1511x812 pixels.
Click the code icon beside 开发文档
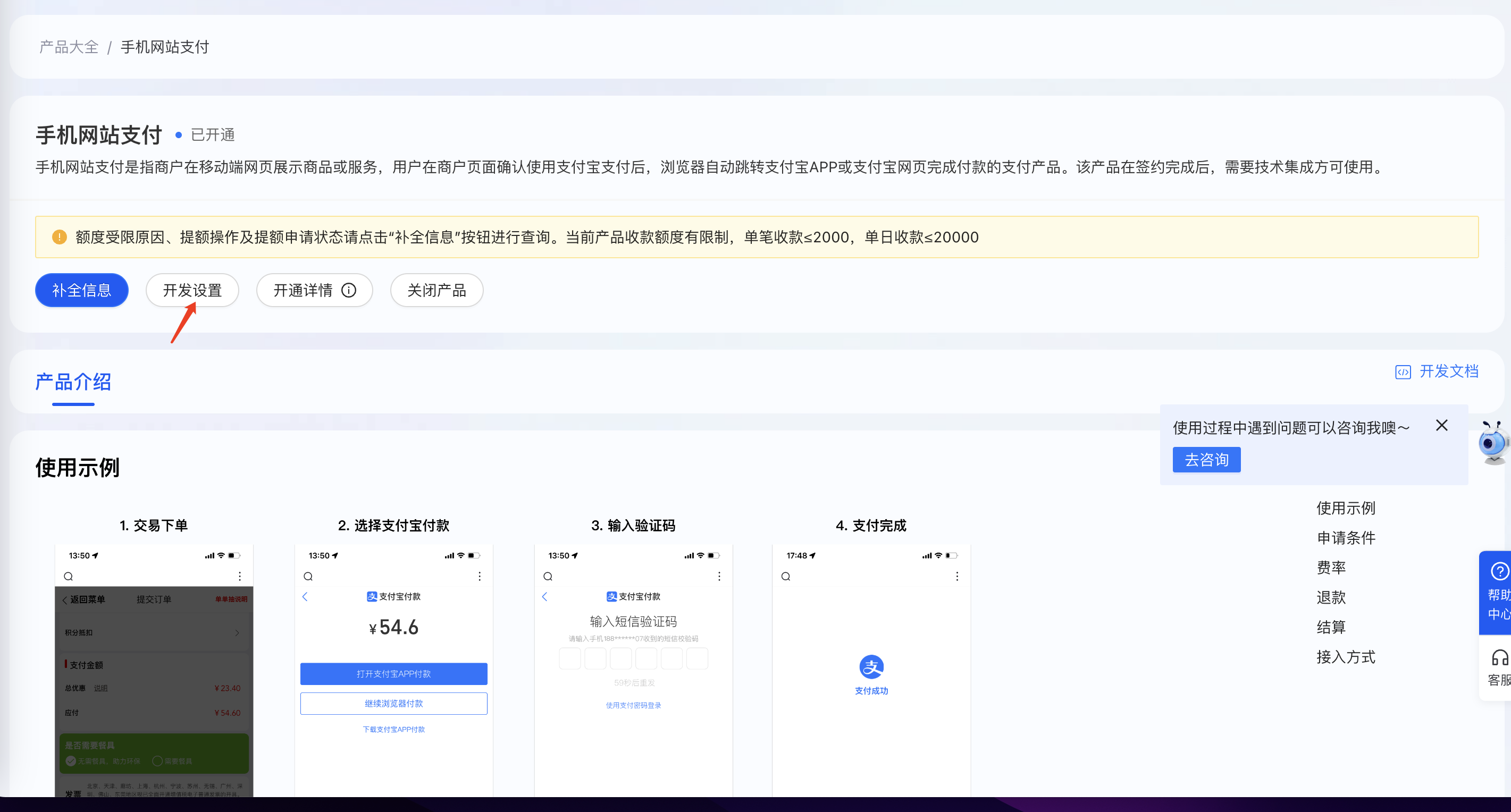pos(1403,371)
